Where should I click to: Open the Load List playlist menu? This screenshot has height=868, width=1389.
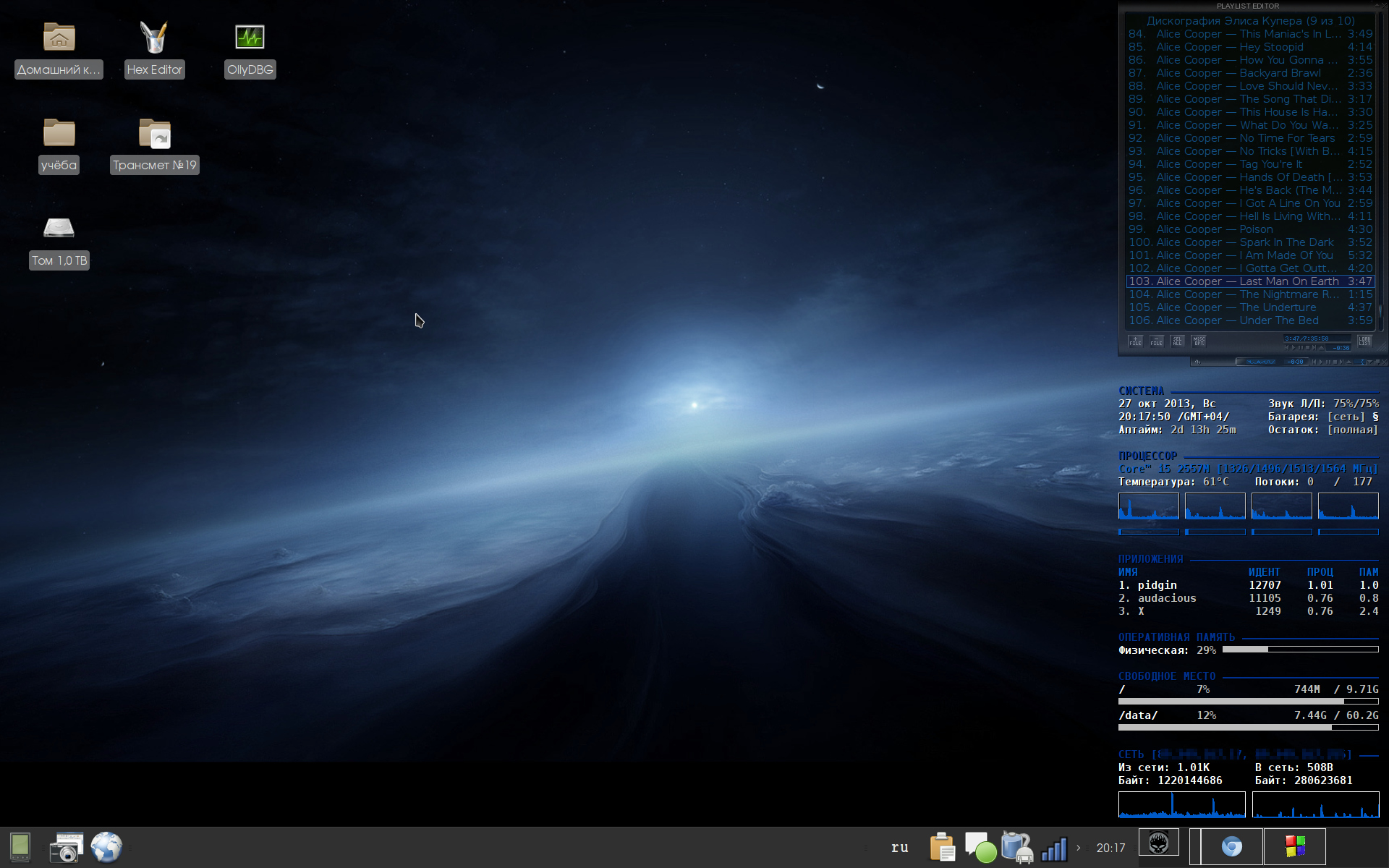point(1364,341)
